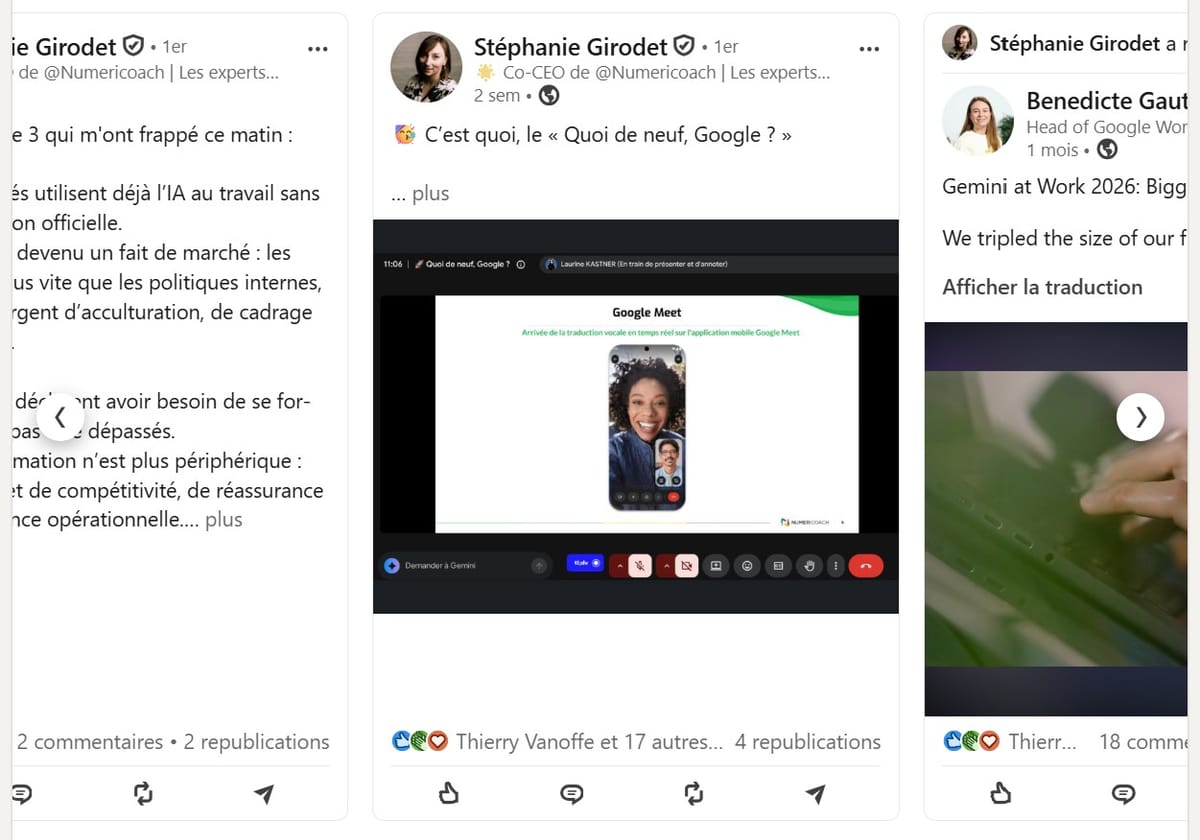Click the globe icon beside "1 mois"
The height and width of the screenshot is (840, 1200).
tap(1106, 150)
